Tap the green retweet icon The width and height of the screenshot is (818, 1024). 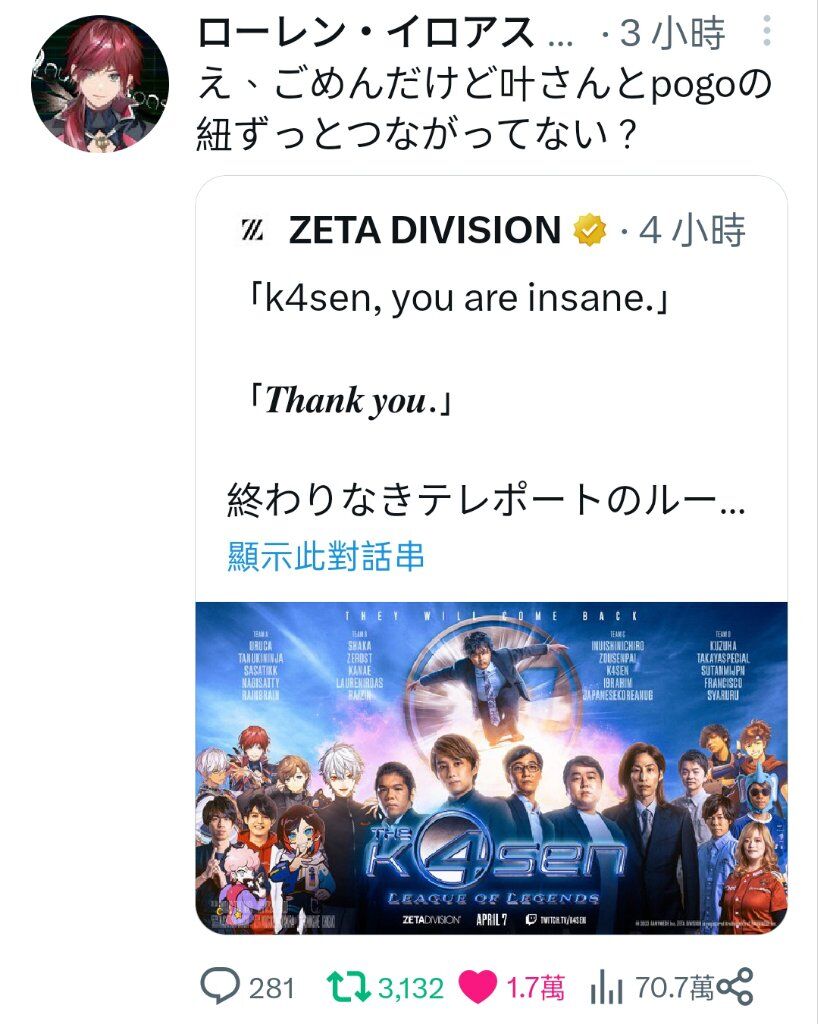pyautogui.click(x=349, y=986)
